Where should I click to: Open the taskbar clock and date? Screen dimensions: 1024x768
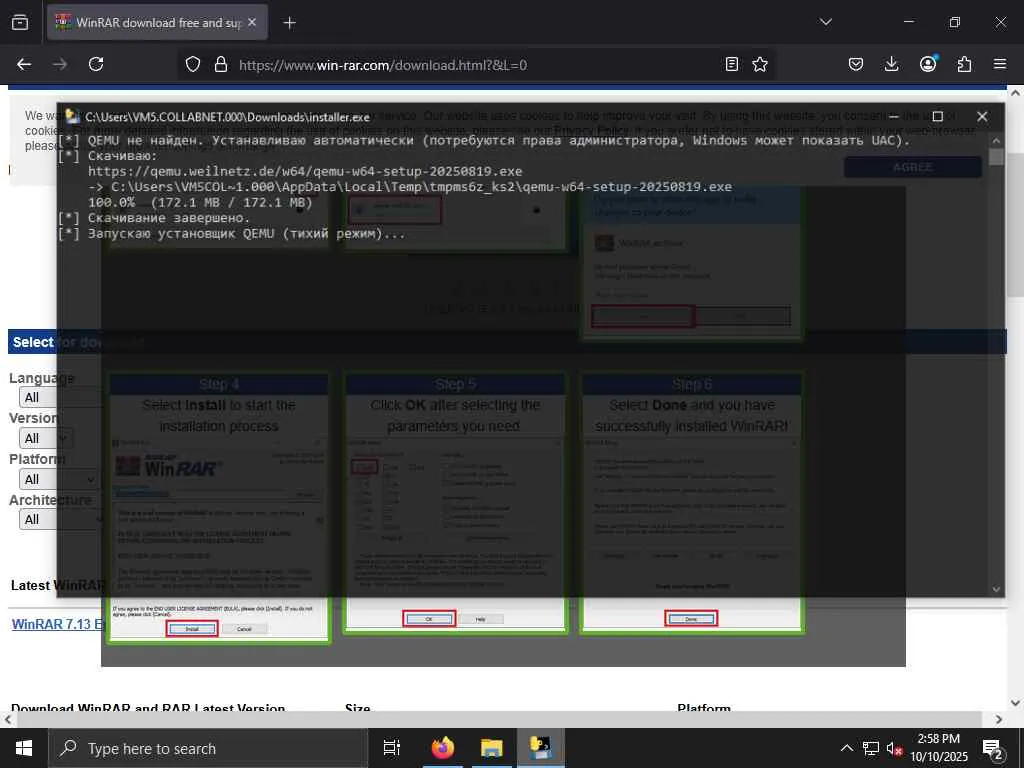(x=939, y=748)
